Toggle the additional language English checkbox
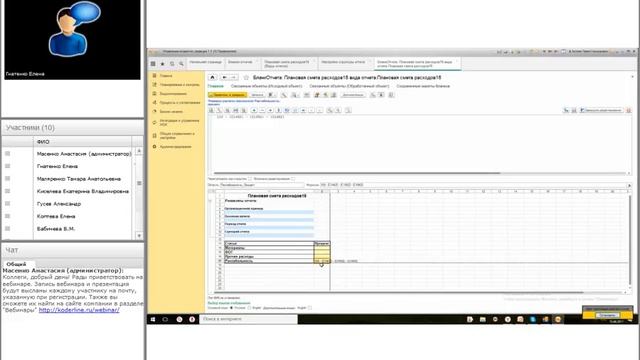The image size is (640, 360). tap(310, 308)
